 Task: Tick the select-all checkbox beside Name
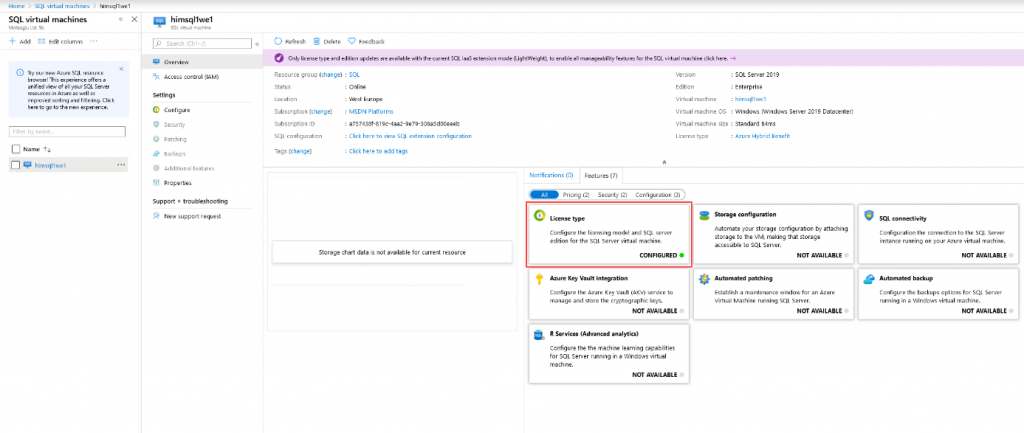tap(16, 149)
